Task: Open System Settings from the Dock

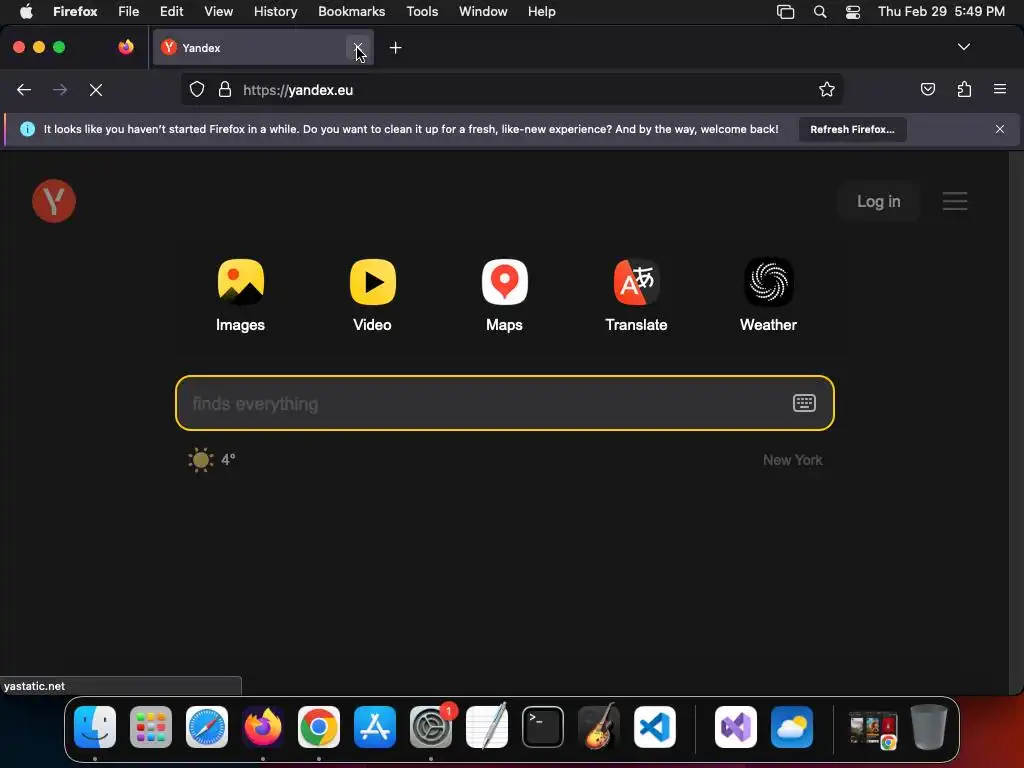Action: pos(431,727)
